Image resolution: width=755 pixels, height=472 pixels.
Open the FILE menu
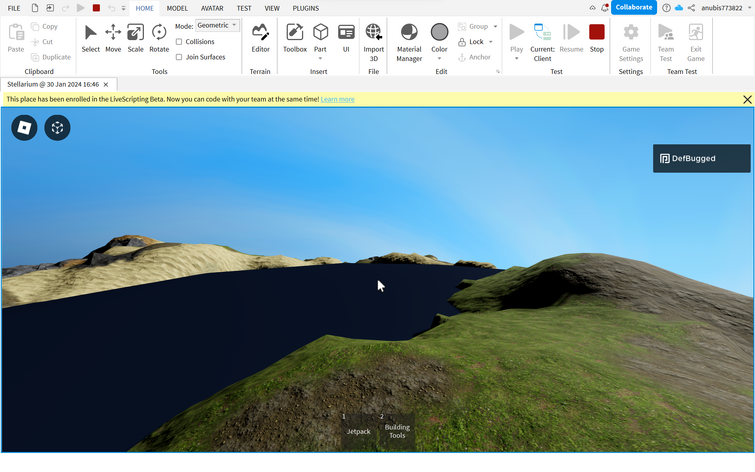(x=14, y=8)
